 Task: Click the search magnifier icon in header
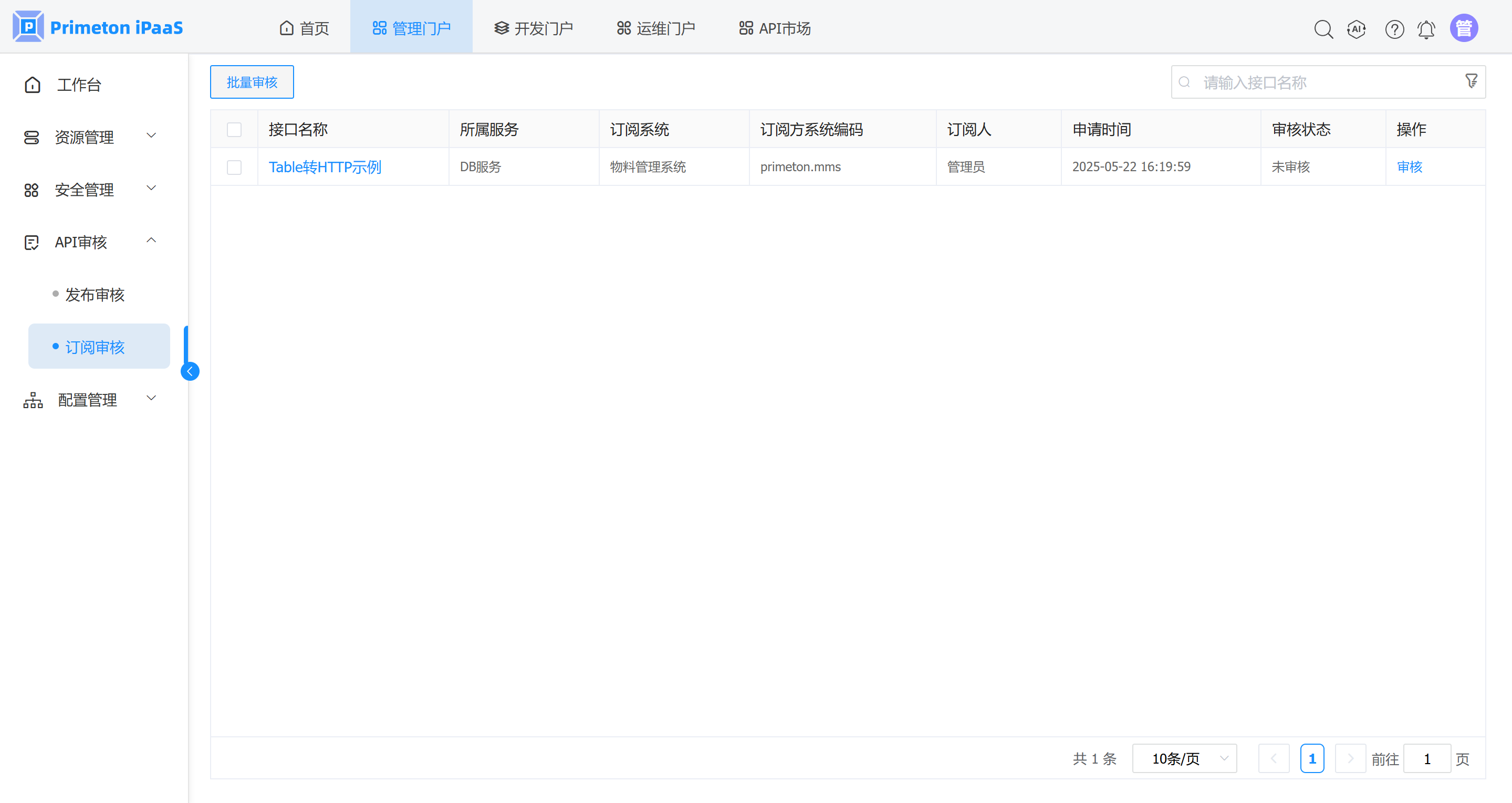point(1323,29)
